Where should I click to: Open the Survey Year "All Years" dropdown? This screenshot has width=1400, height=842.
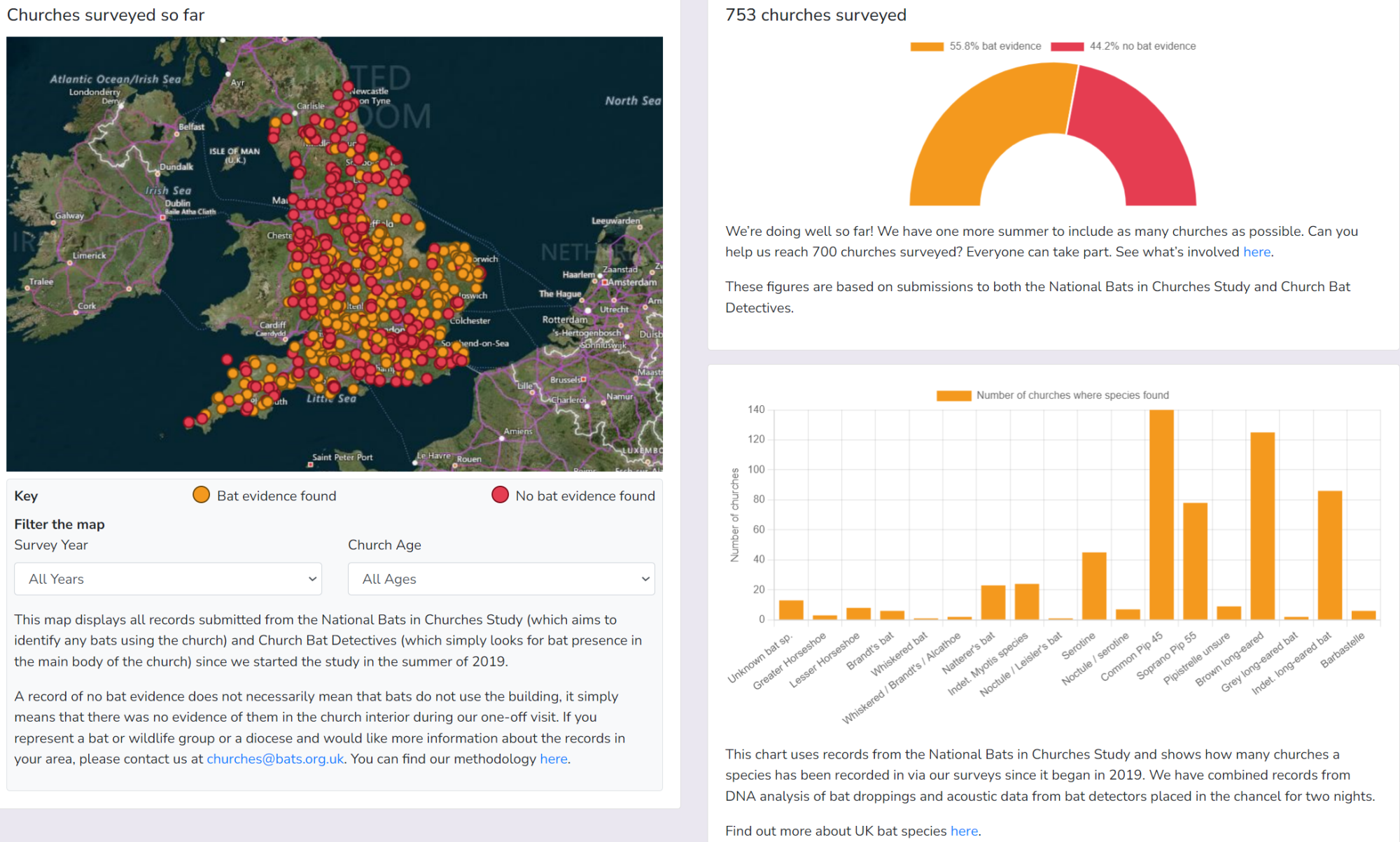pos(167,579)
